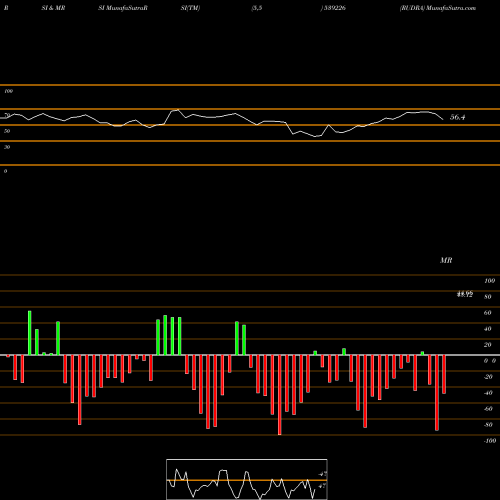The image size is (500, 500).
Task: Click the MuanfaSutra.com watermark text at top right
Action: tap(451, 8)
